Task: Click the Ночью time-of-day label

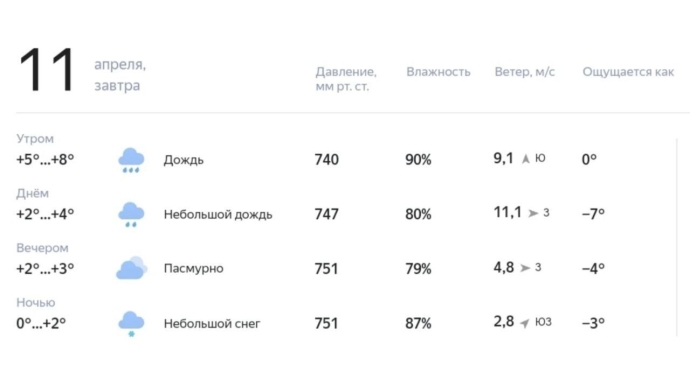Action: [36, 302]
